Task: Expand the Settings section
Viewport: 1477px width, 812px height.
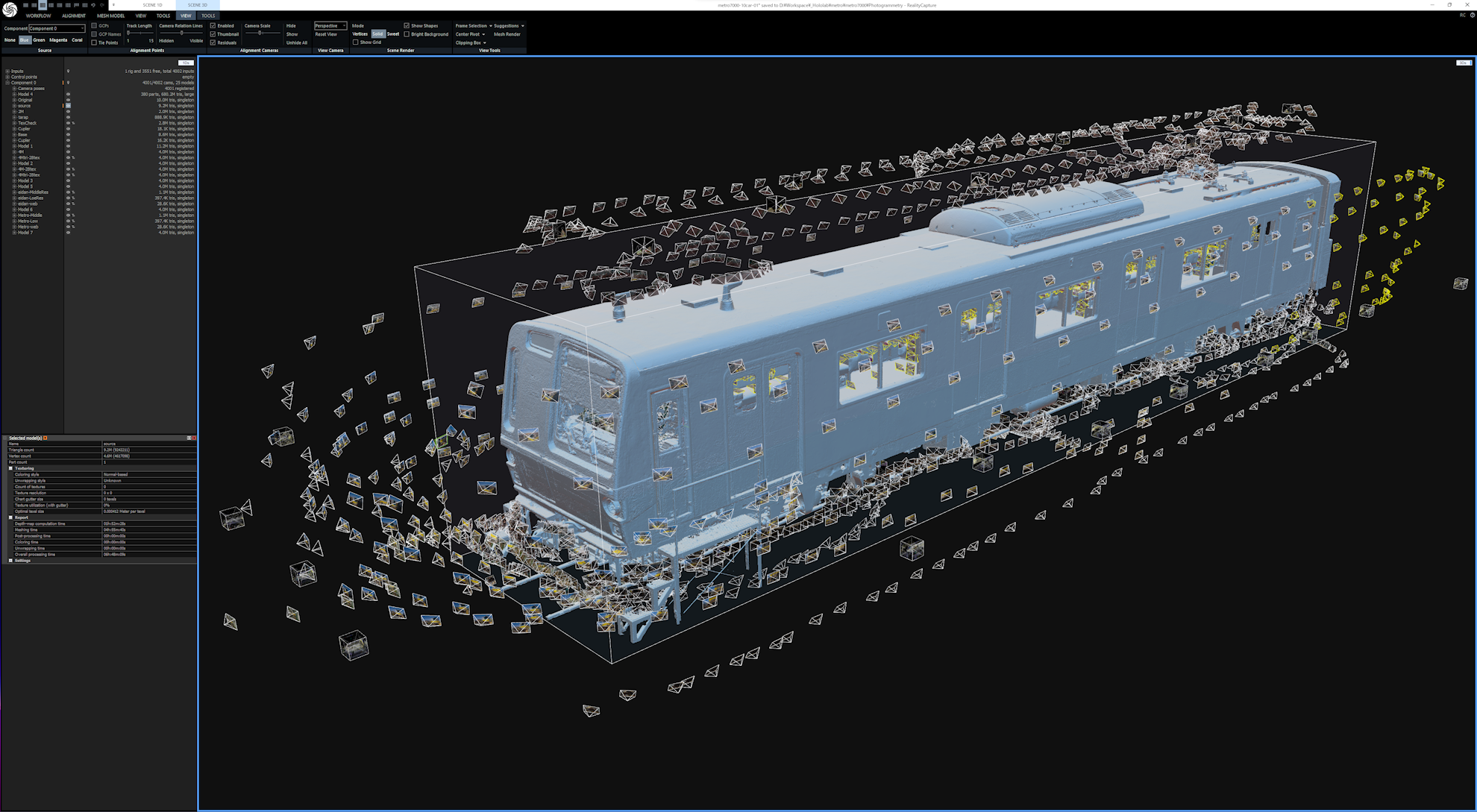Action: (x=10, y=561)
